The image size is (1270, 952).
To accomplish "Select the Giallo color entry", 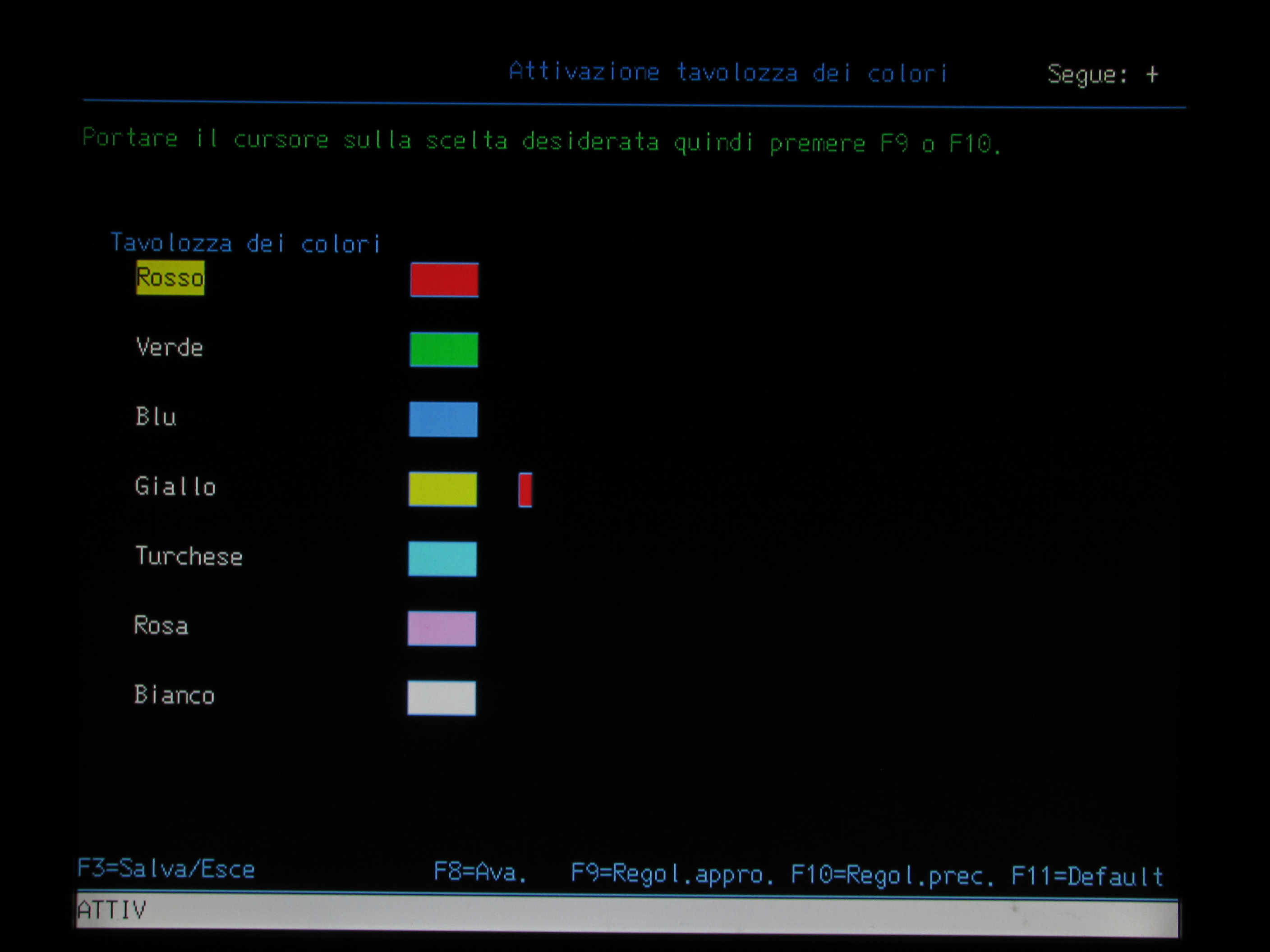I will tap(175, 487).
